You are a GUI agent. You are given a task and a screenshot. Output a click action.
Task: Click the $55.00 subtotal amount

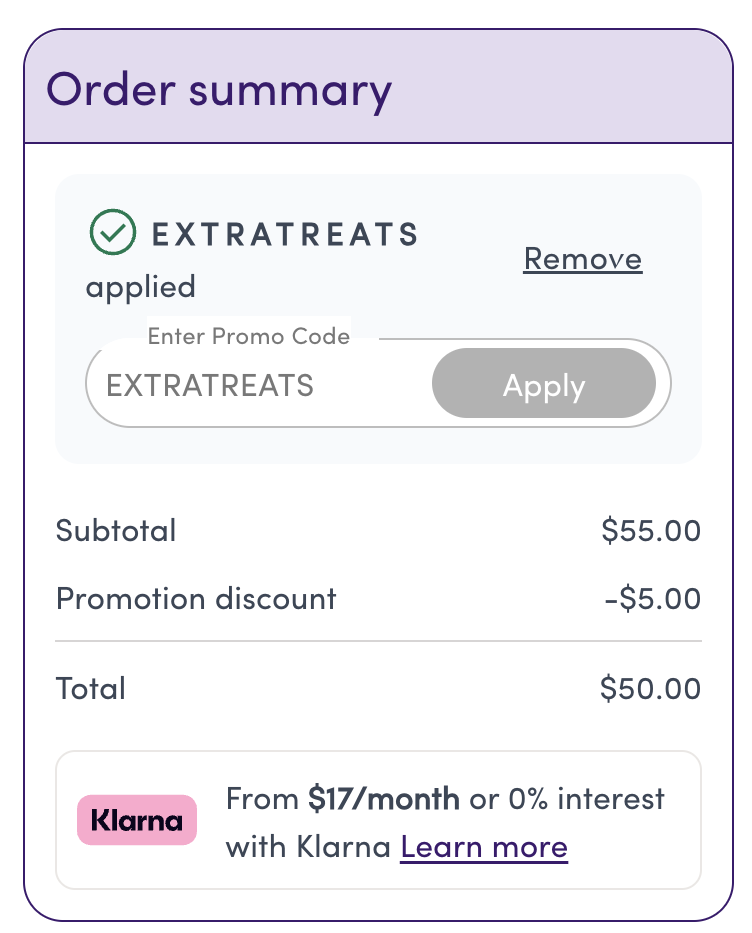651,530
